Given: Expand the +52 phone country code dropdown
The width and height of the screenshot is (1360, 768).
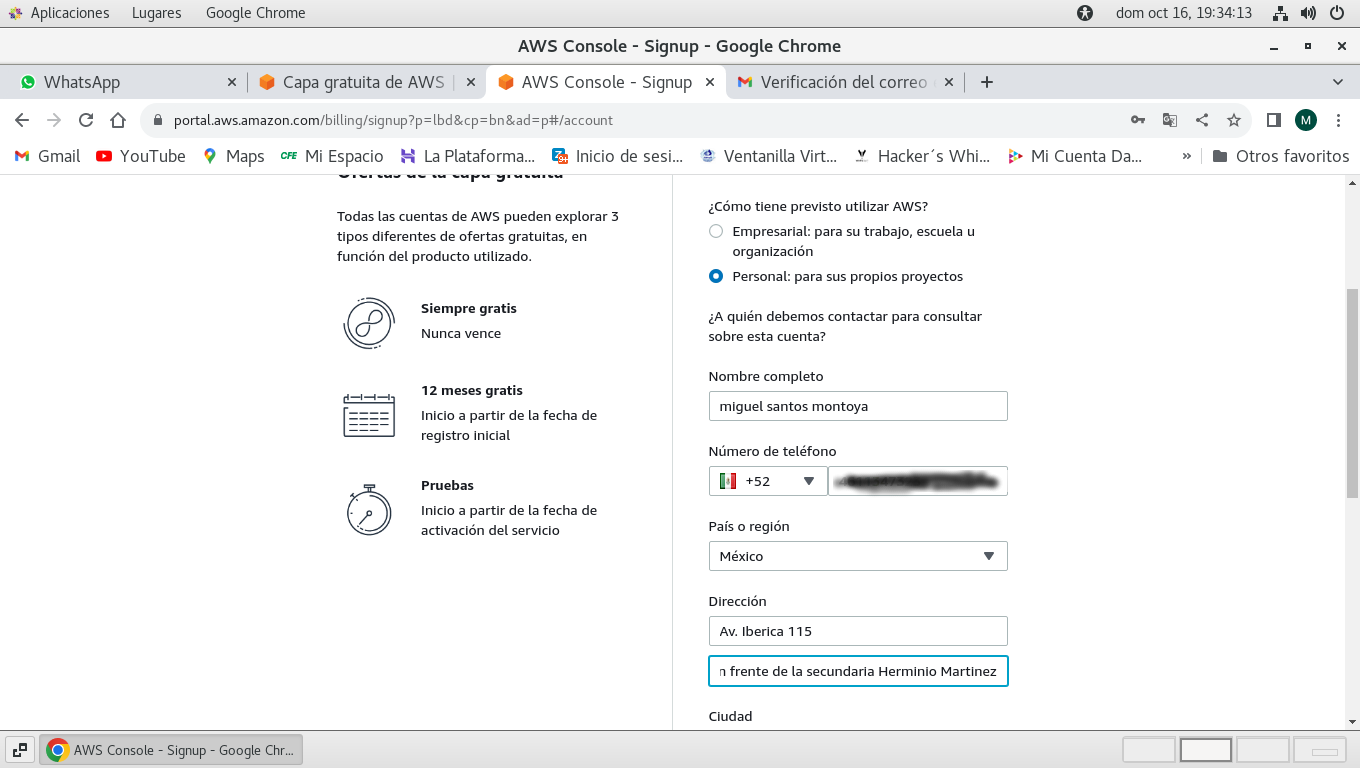Looking at the screenshot, I should tap(768, 481).
